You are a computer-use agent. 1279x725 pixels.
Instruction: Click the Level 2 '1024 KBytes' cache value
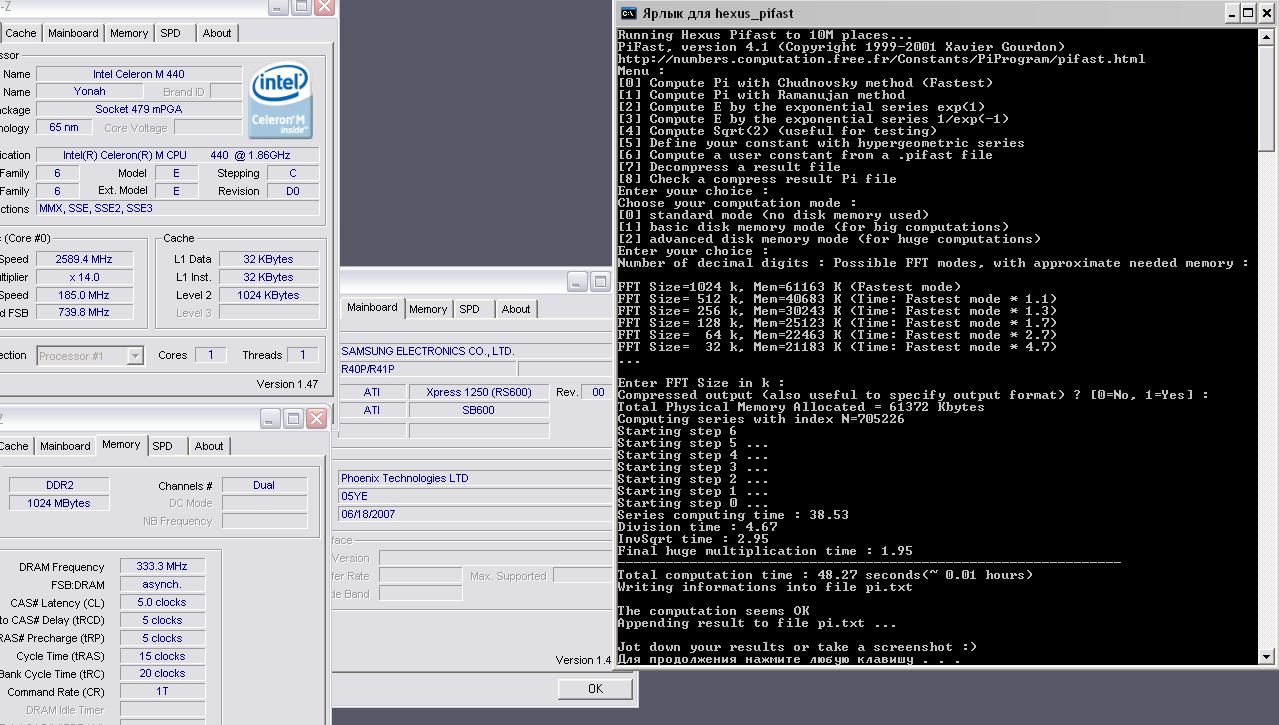(x=270, y=295)
